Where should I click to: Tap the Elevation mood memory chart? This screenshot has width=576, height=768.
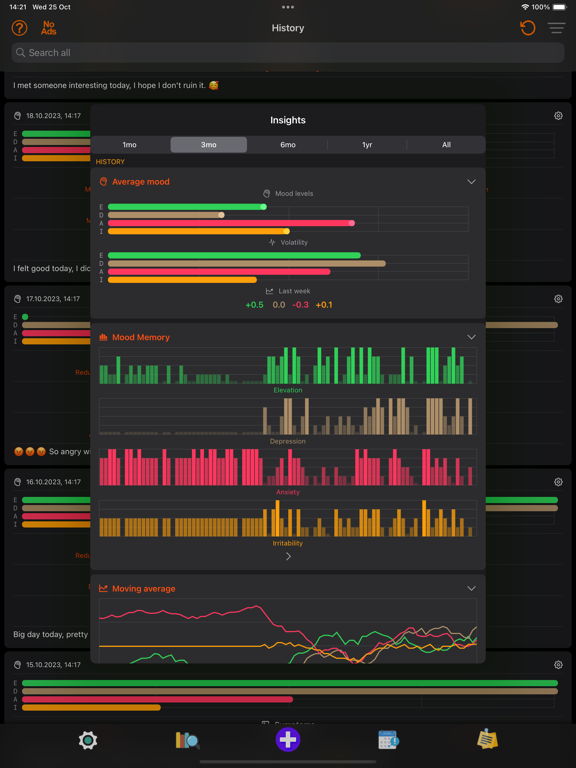(288, 365)
